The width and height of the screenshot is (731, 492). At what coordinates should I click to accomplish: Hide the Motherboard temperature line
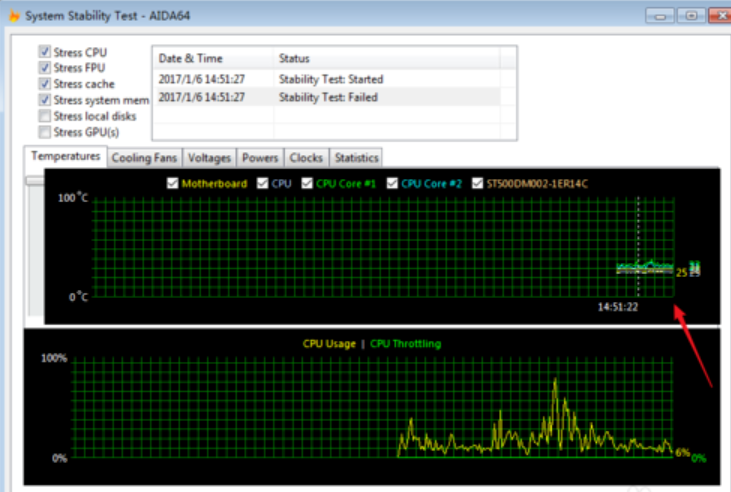173,184
